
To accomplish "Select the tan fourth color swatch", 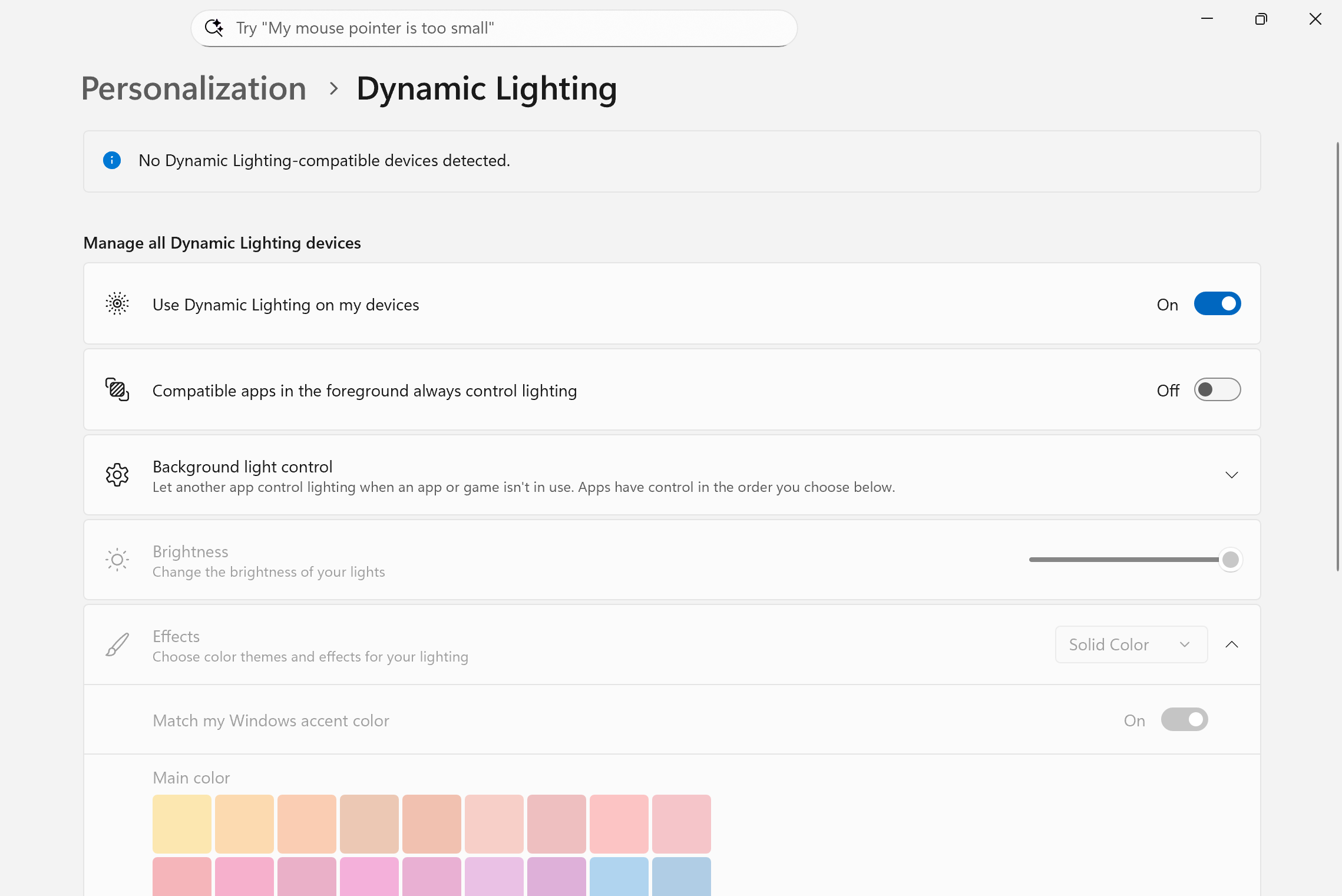I will pyautogui.click(x=369, y=824).
